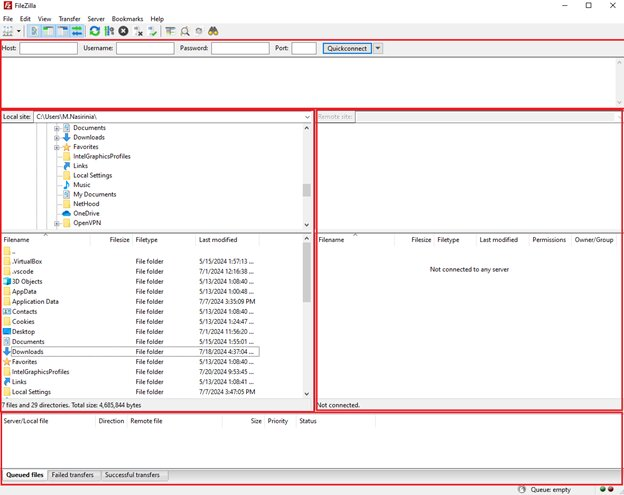624x495 pixels.
Task: Open the Edit menu
Action: tap(25, 19)
